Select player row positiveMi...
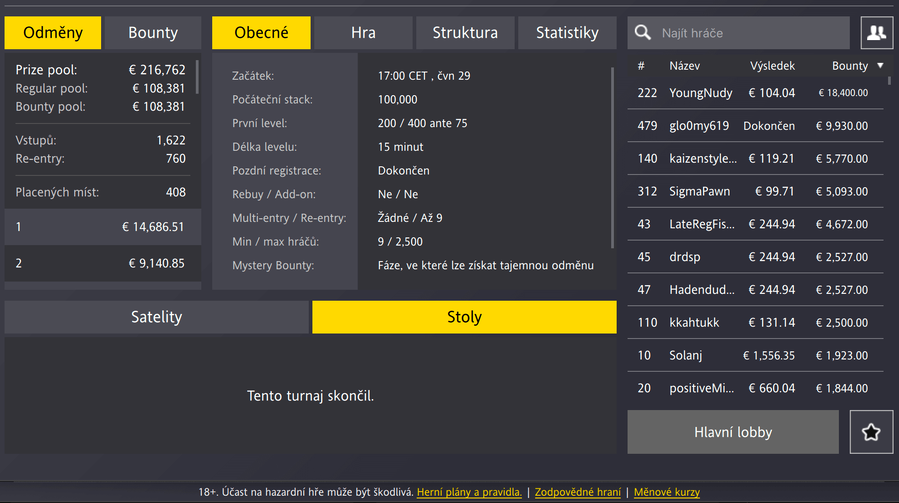The image size is (899, 503). 756,388
